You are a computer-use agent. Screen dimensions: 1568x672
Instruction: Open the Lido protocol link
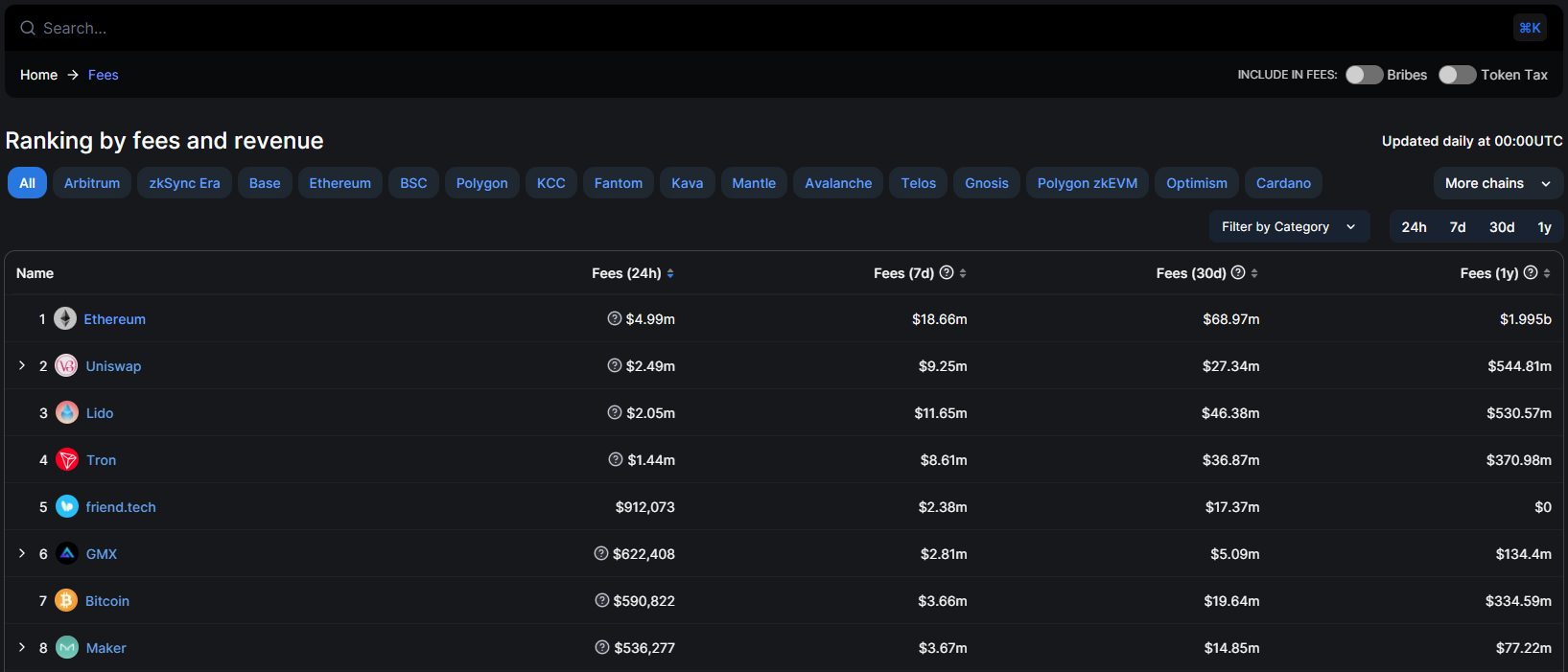pyautogui.click(x=100, y=413)
